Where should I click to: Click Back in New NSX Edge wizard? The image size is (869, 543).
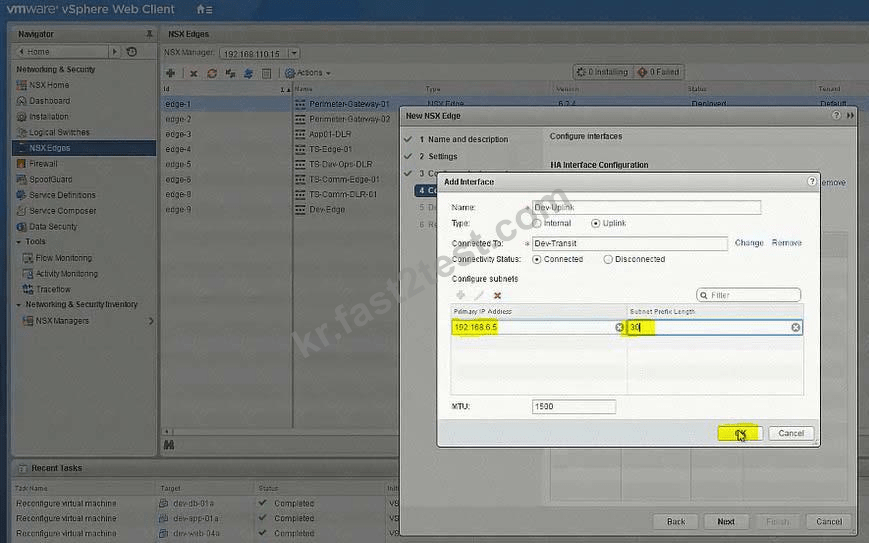tap(676, 521)
